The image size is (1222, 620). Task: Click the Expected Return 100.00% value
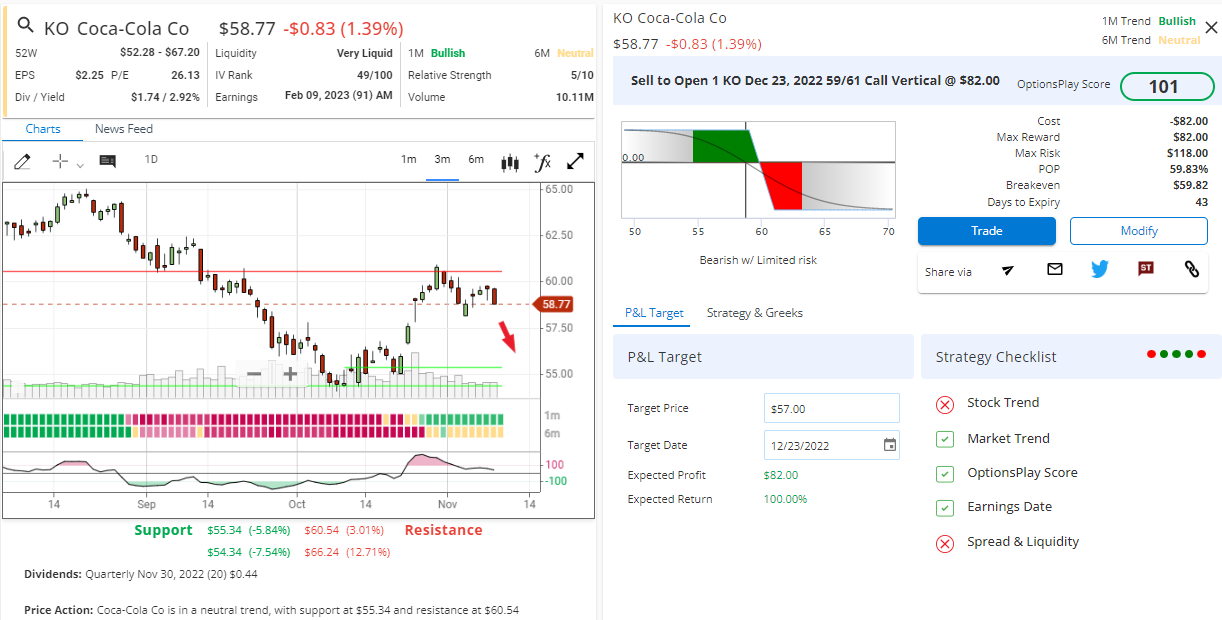[787, 500]
